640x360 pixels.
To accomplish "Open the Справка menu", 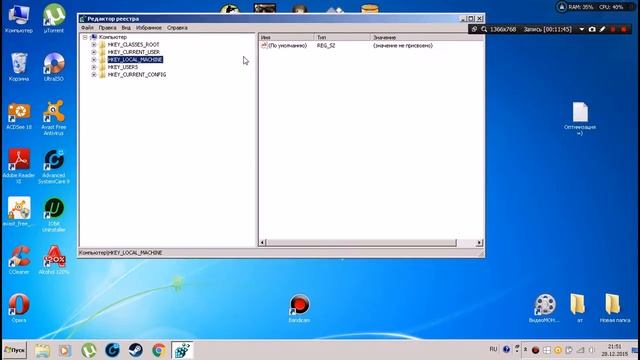I will click(x=177, y=28).
